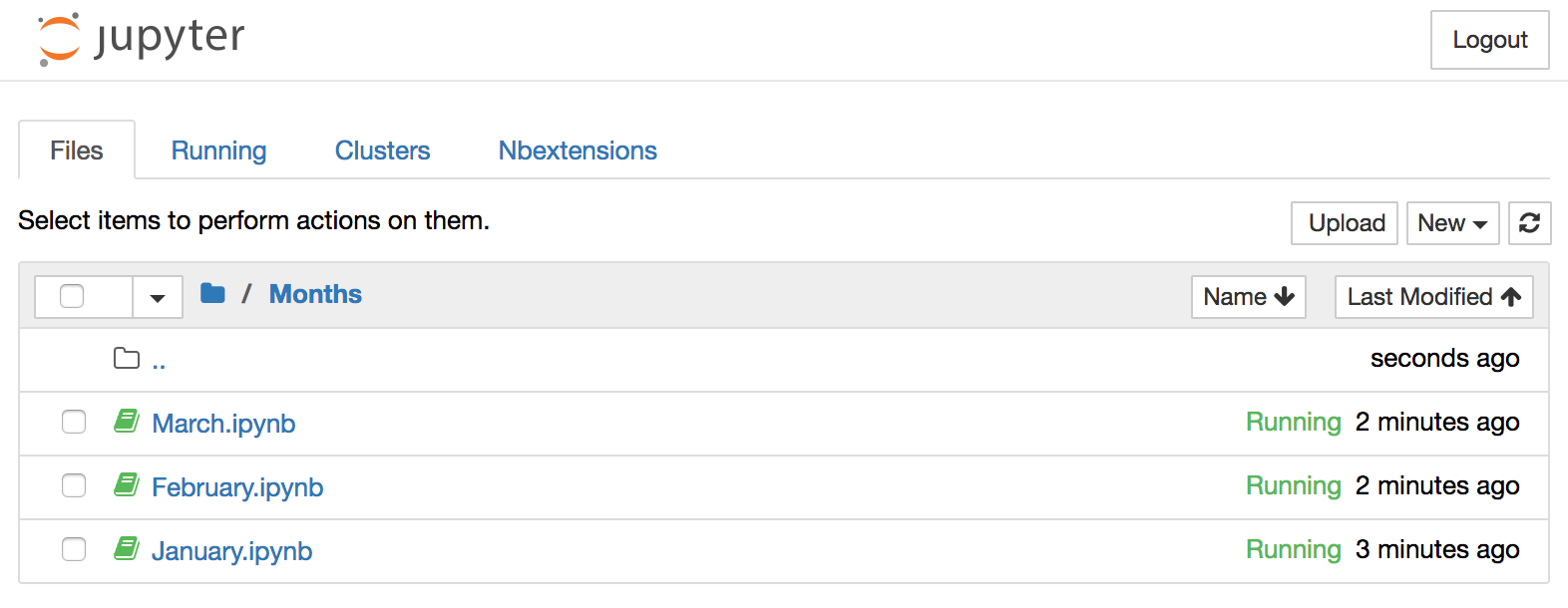1568x608 pixels.
Task: Open the February.ipynb notebook link
Action: [236, 486]
